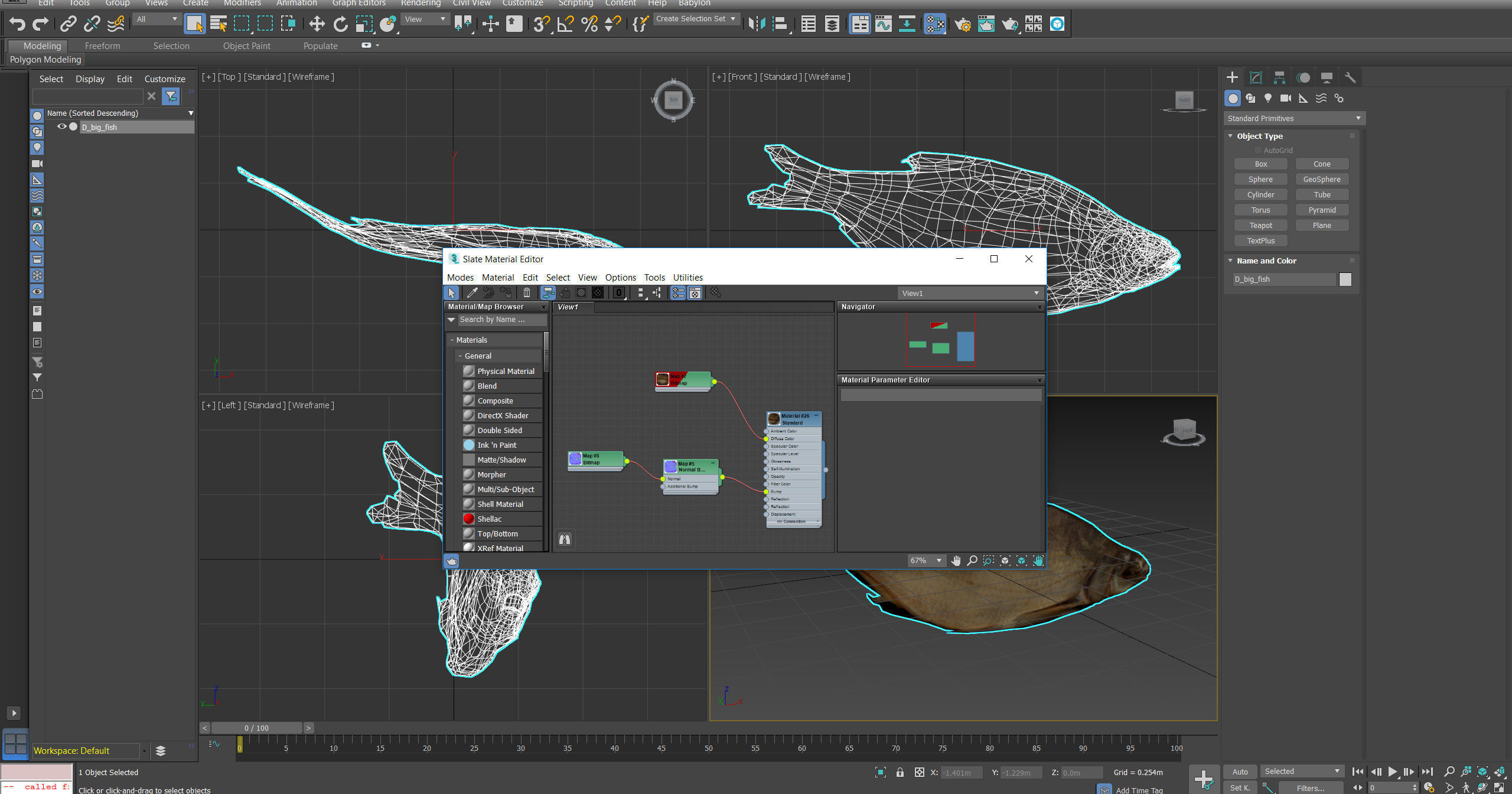
Task: Open the Rendering main menu
Action: click(421, 4)
